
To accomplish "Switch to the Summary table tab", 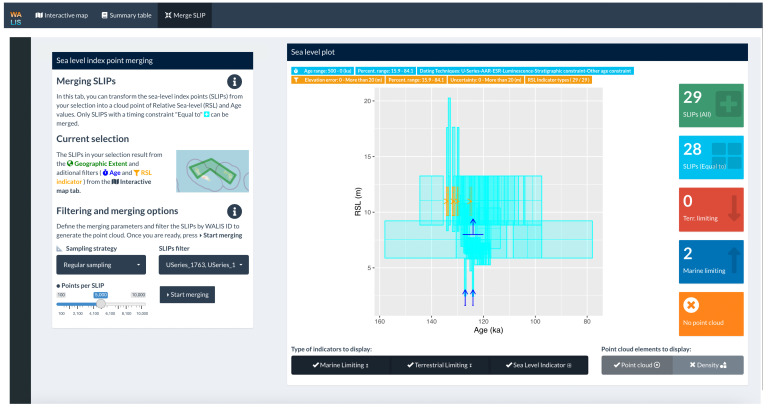I will pos(126,15).
